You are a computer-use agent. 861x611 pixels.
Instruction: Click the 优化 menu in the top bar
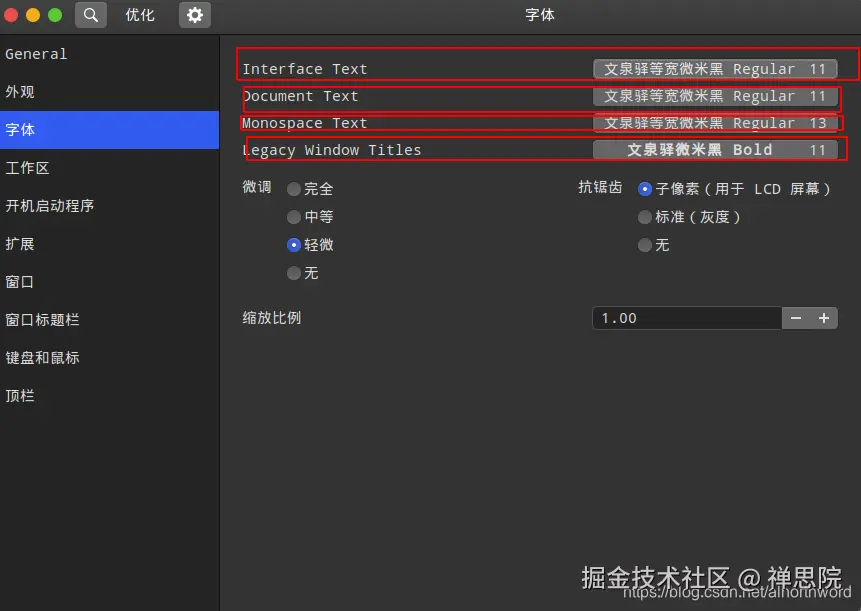[139, 15]
